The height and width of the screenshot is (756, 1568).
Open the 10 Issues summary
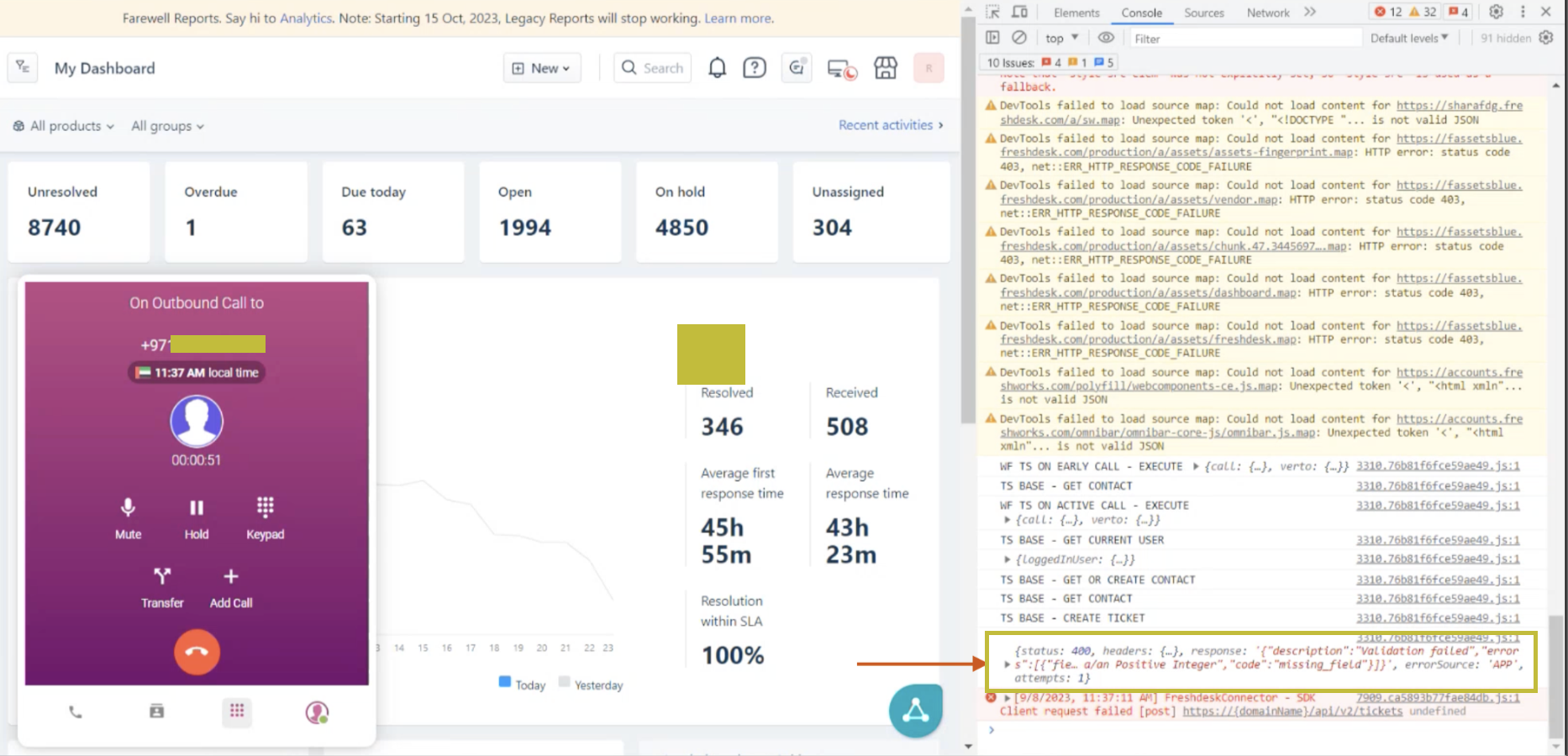(x=1049, y=62)
